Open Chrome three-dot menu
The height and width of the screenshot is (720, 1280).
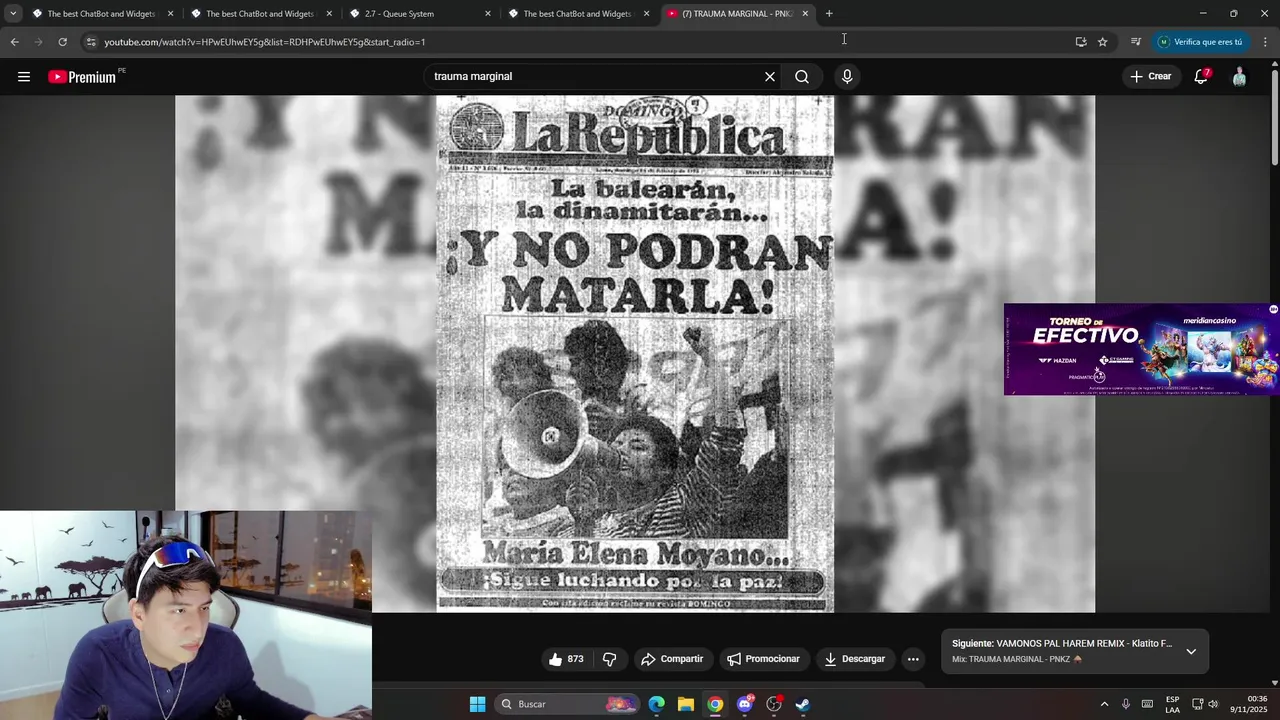[1265, 42]
